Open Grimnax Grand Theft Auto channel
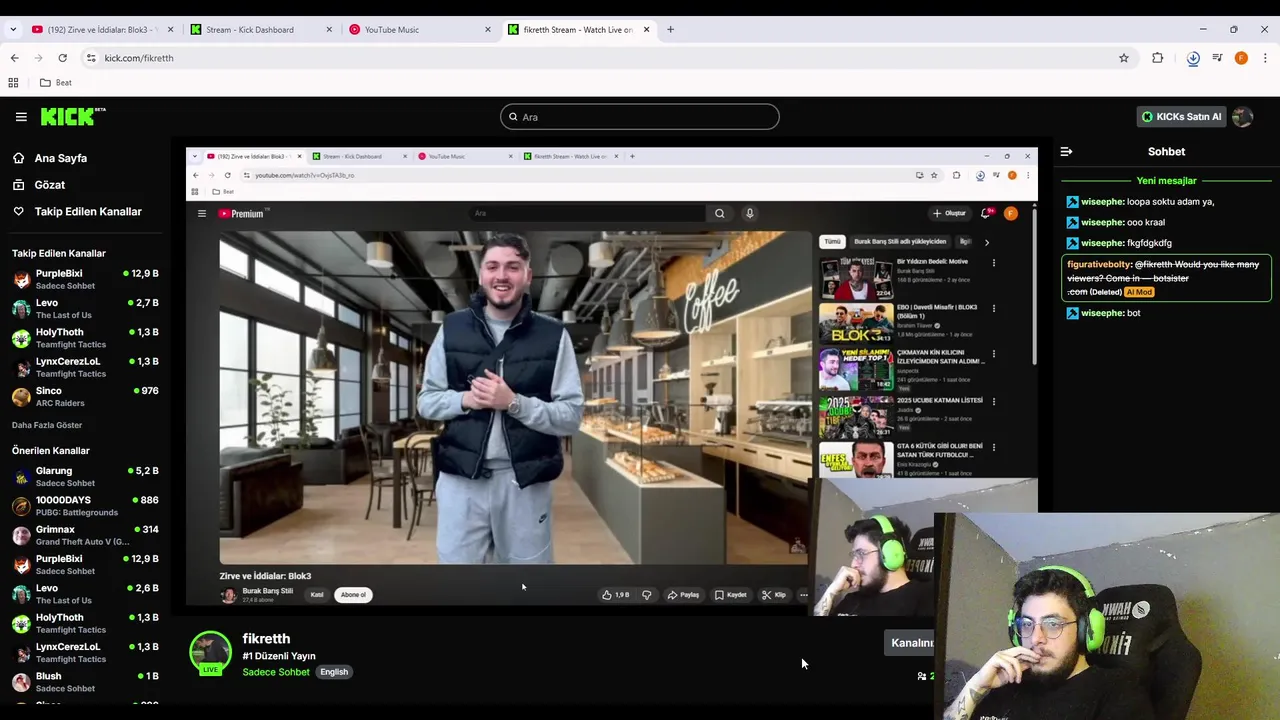 (x=84, y=535)
